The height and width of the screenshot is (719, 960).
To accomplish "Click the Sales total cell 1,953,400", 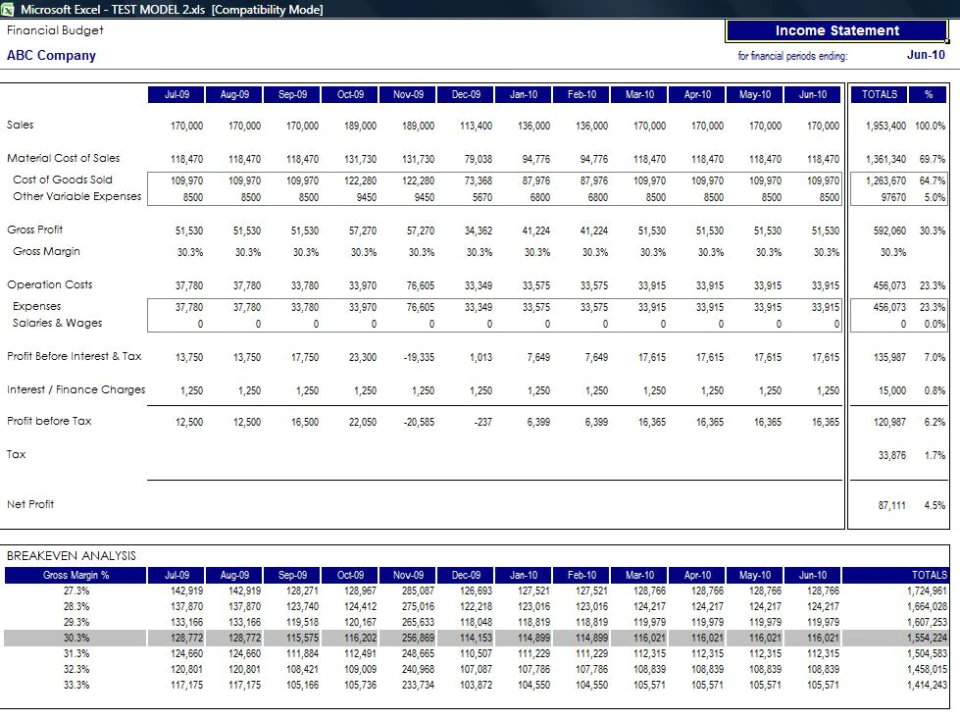I will pyautogui.click(x=885, y=126).
